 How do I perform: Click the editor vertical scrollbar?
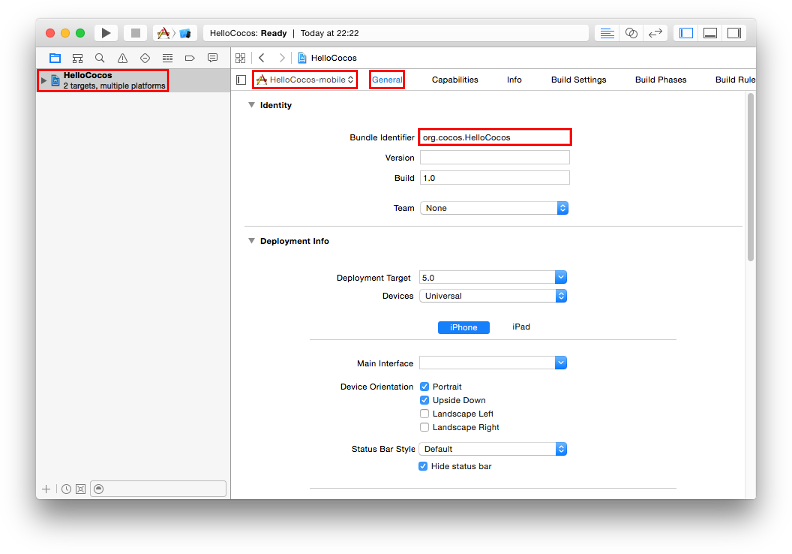(751, 177)
